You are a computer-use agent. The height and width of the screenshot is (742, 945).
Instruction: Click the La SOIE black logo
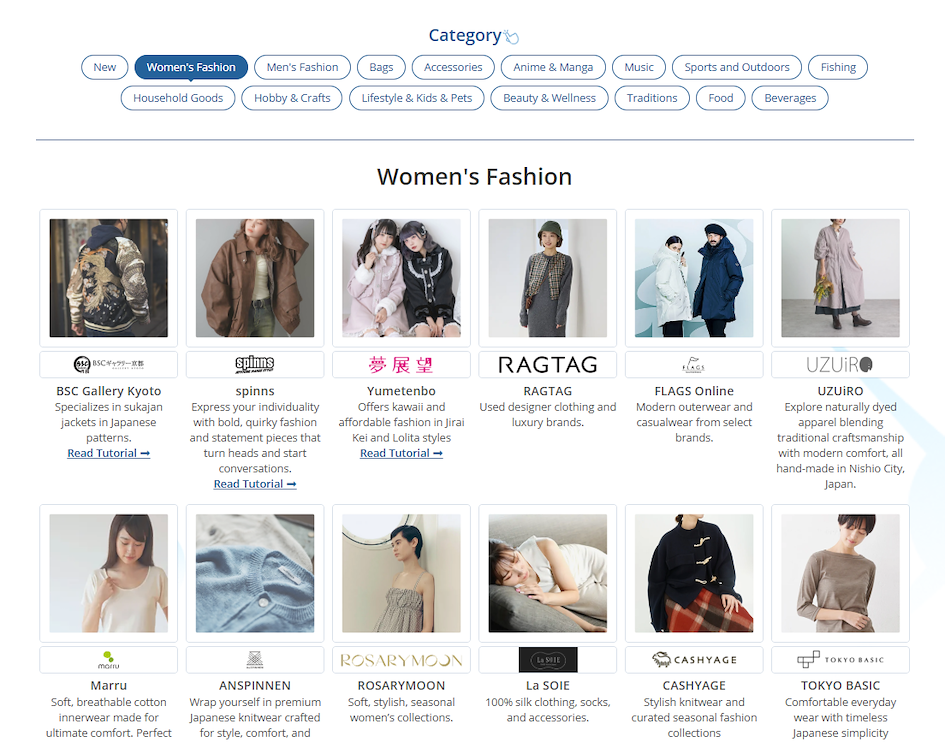tap(548, 659)
